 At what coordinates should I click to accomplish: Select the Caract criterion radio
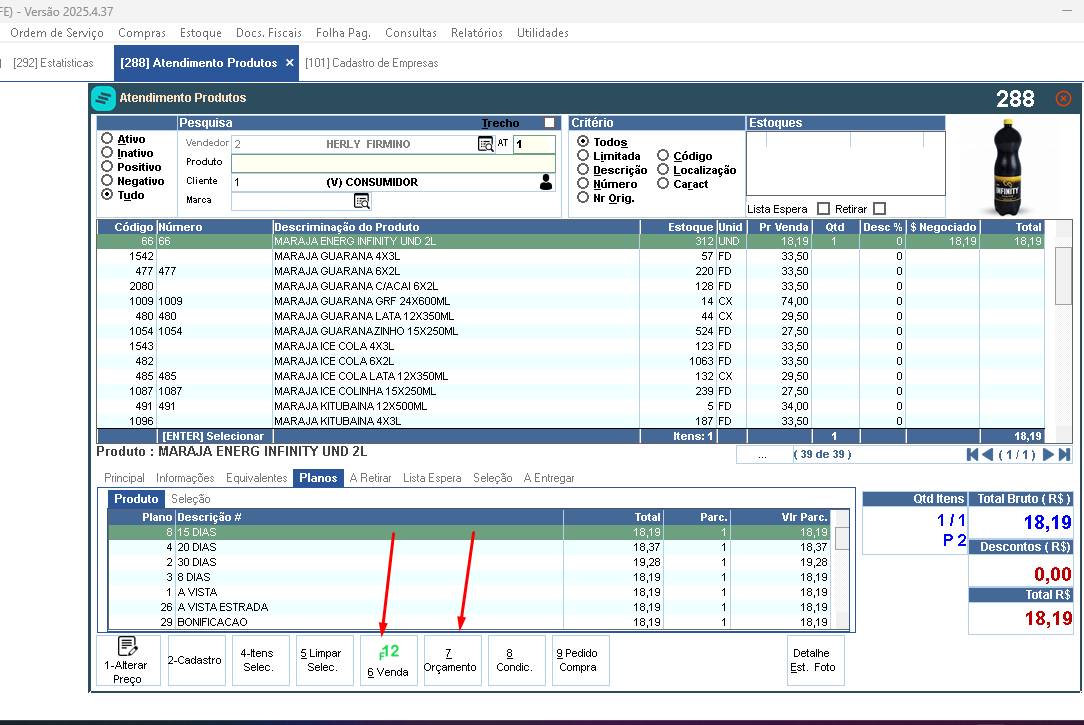tap(663, 183)
